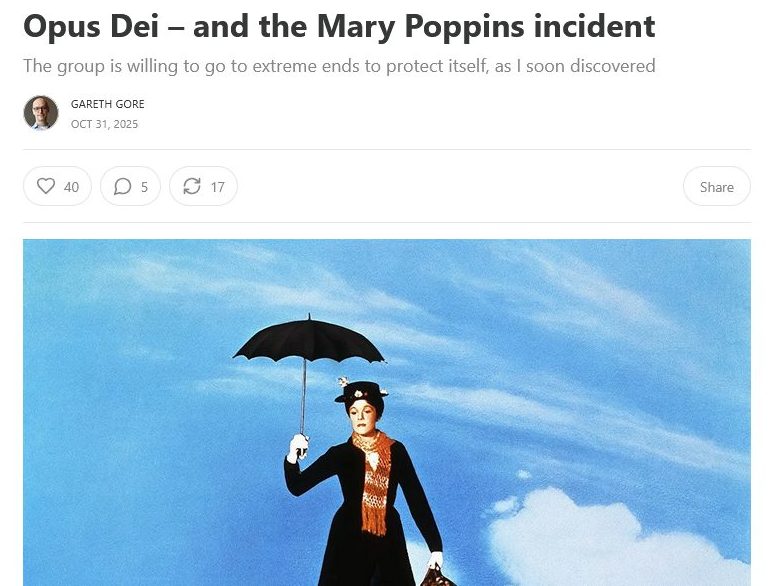The height and width of the screenshot is (586, 770).
Task: Click the like count 40
Action: point(71,187)
